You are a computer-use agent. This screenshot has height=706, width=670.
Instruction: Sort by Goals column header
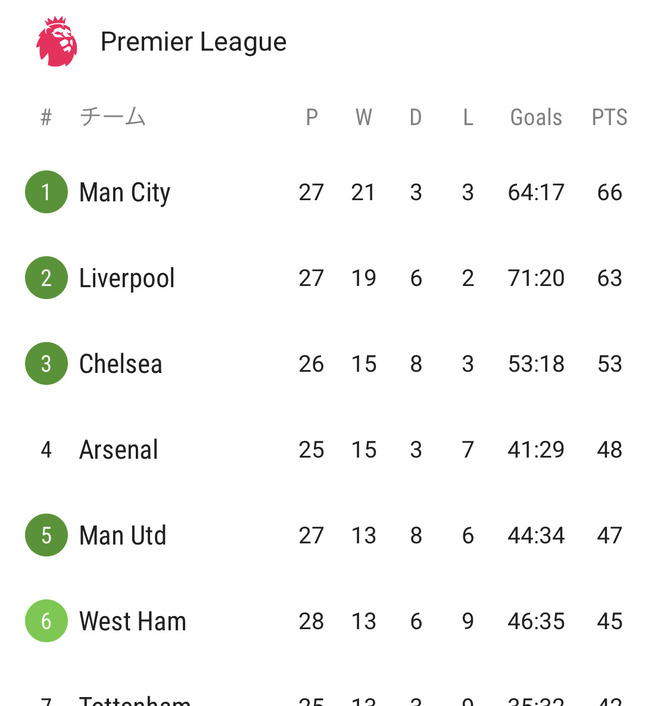[536, 117]
